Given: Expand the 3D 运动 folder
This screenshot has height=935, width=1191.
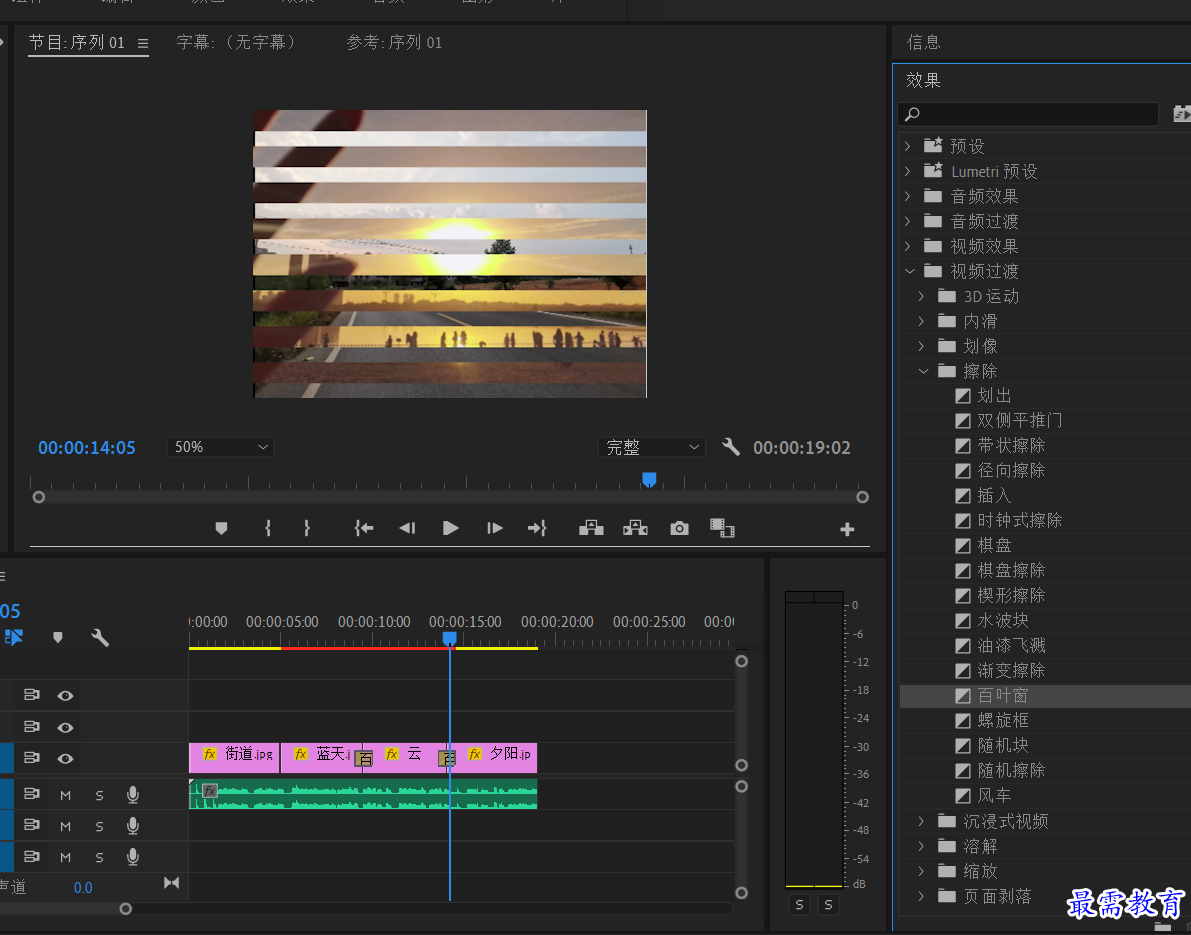Looking at the screenshot, I should click(x=921, y=296).
